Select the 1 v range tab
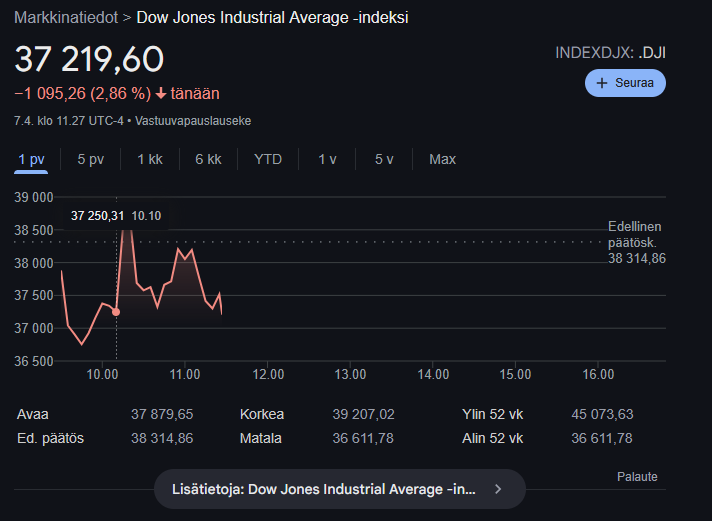Image resolution: width=712 pixels, height=521 pixels. (x=327, y=159)
